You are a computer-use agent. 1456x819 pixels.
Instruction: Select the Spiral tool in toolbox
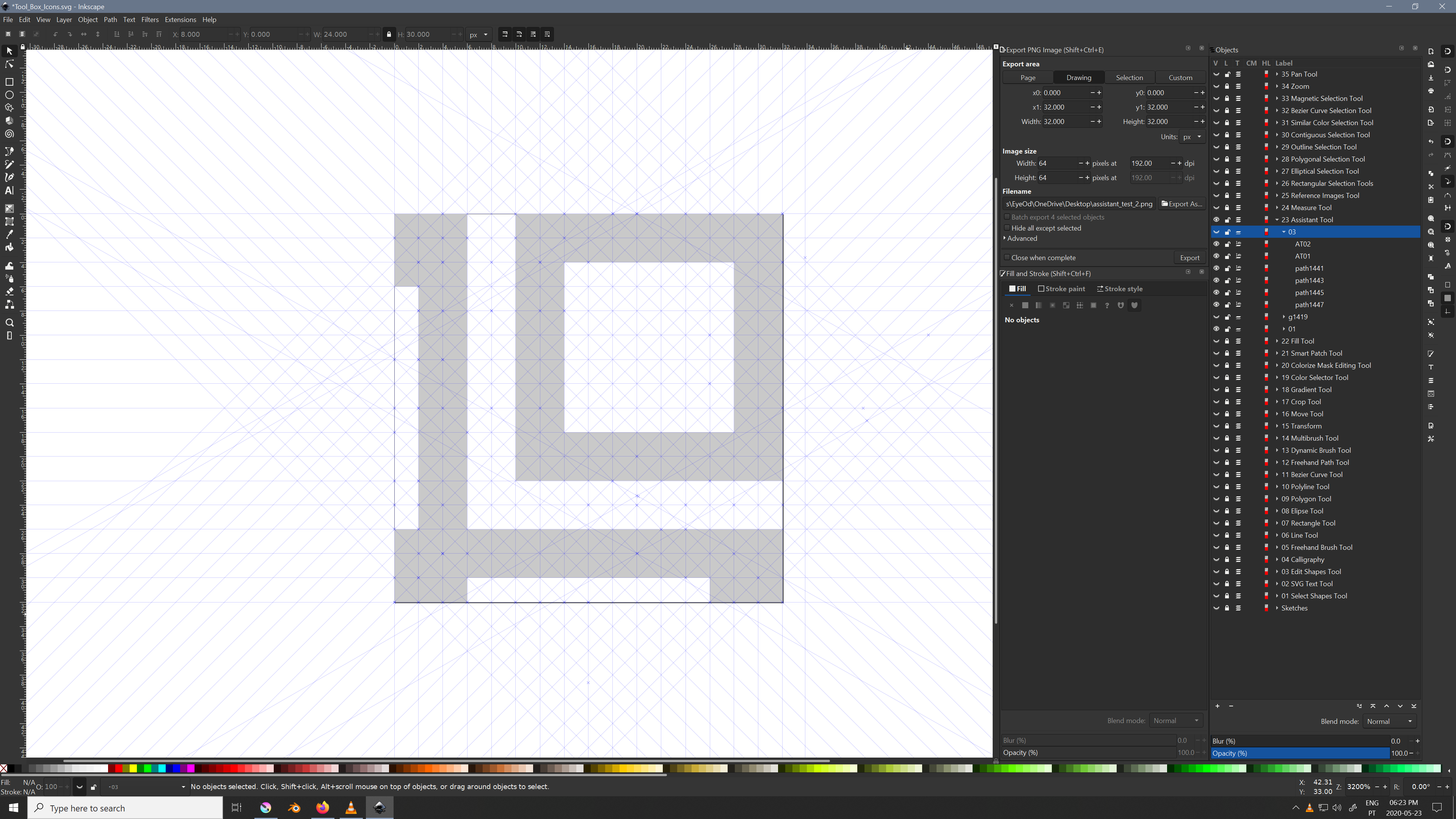pyautogui.click(x=9, y=135)
